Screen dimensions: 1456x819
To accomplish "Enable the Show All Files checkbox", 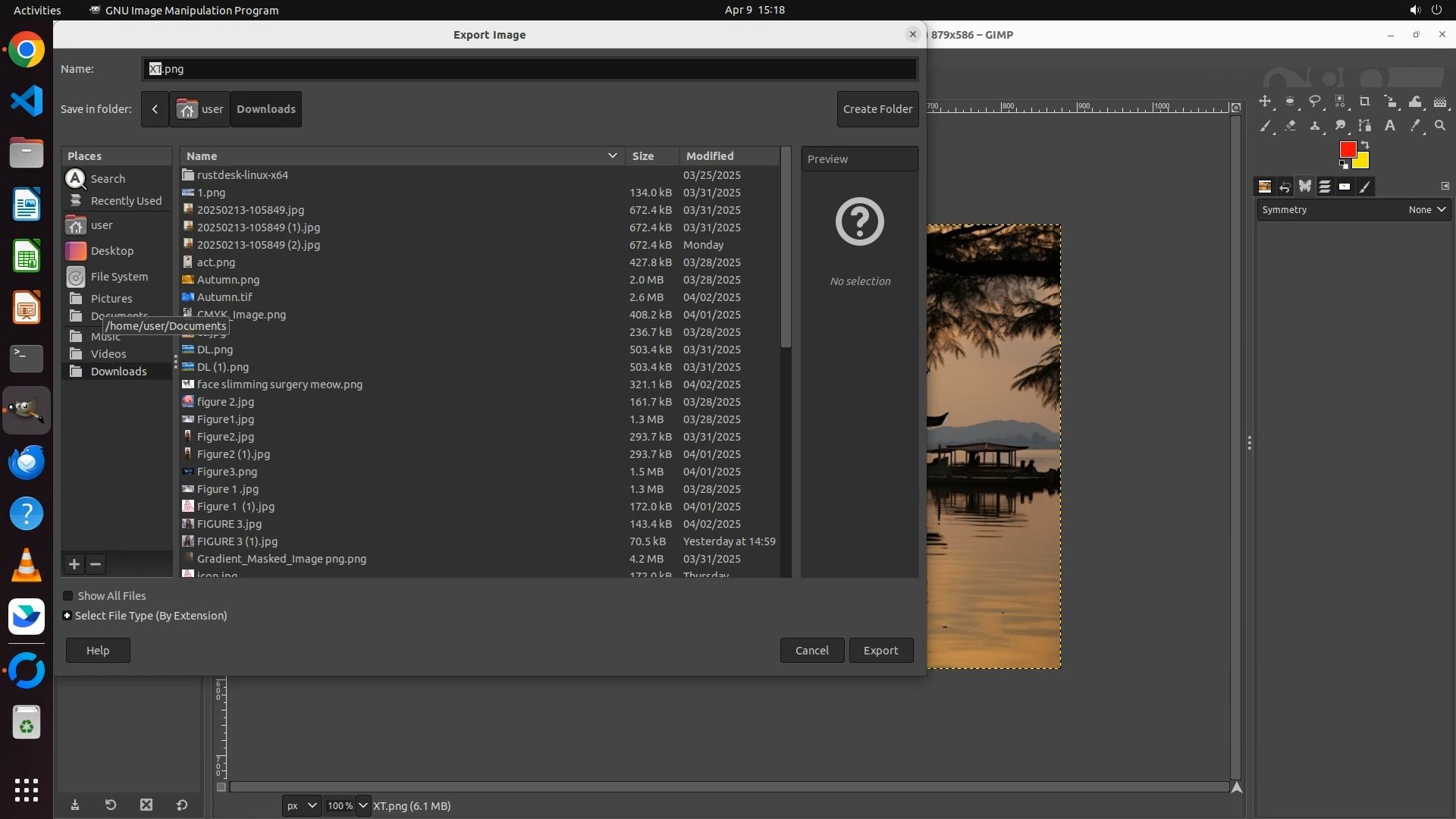I will pos(68,596).
